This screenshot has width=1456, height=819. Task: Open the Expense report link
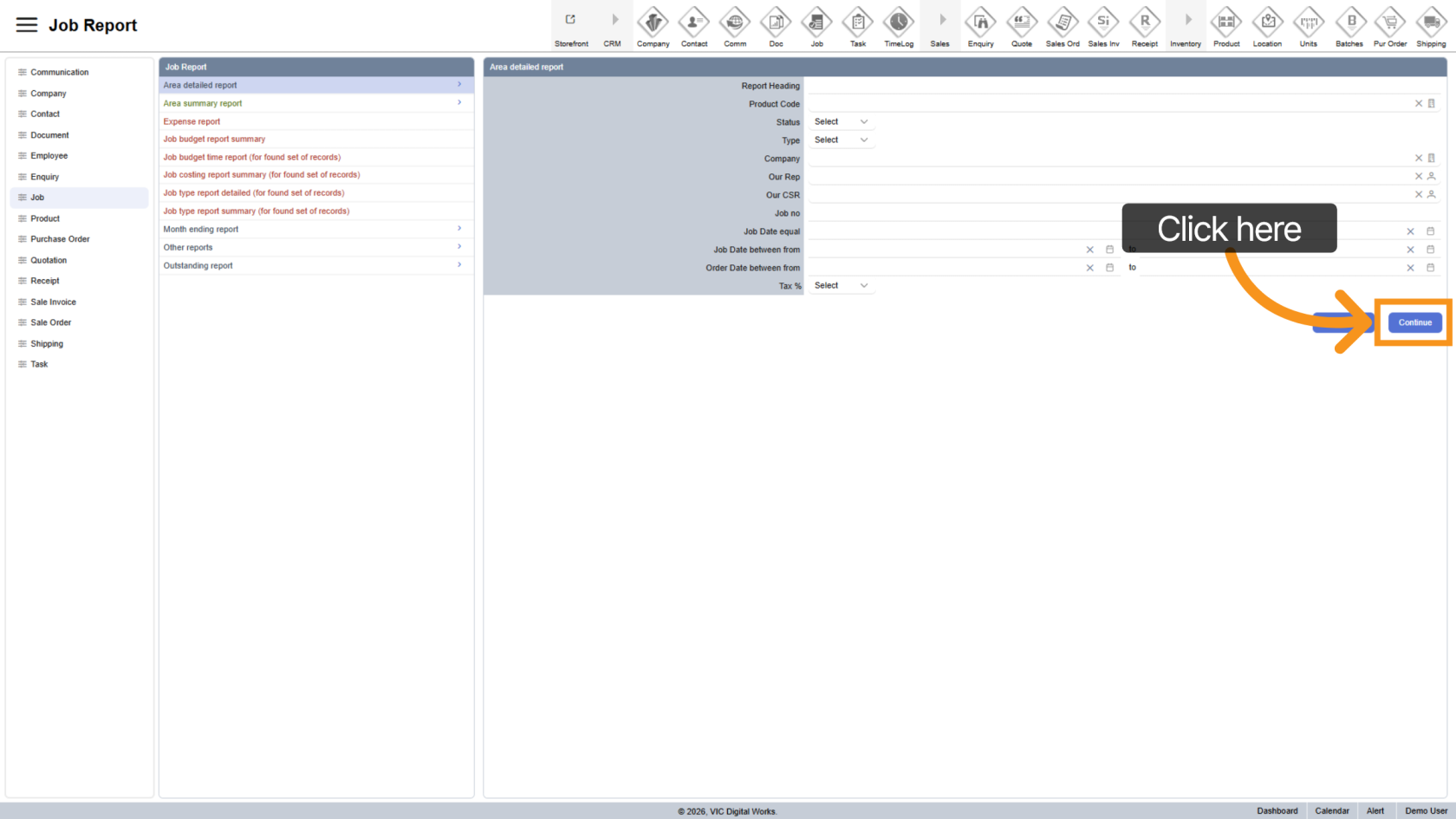[192, 122]
